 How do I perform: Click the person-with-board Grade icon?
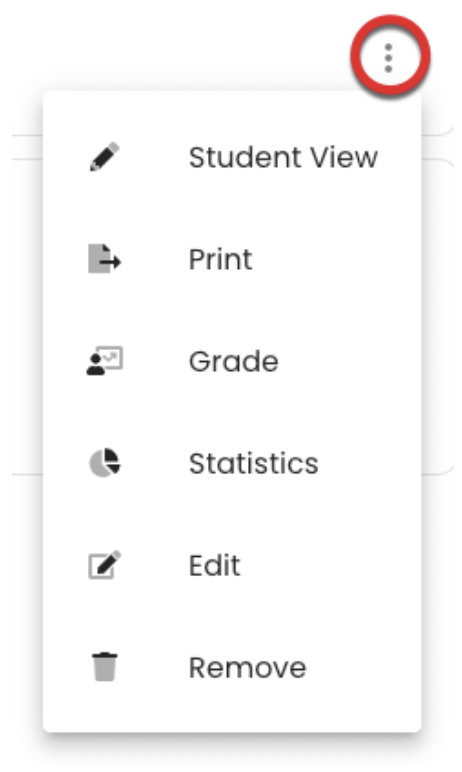104,361
